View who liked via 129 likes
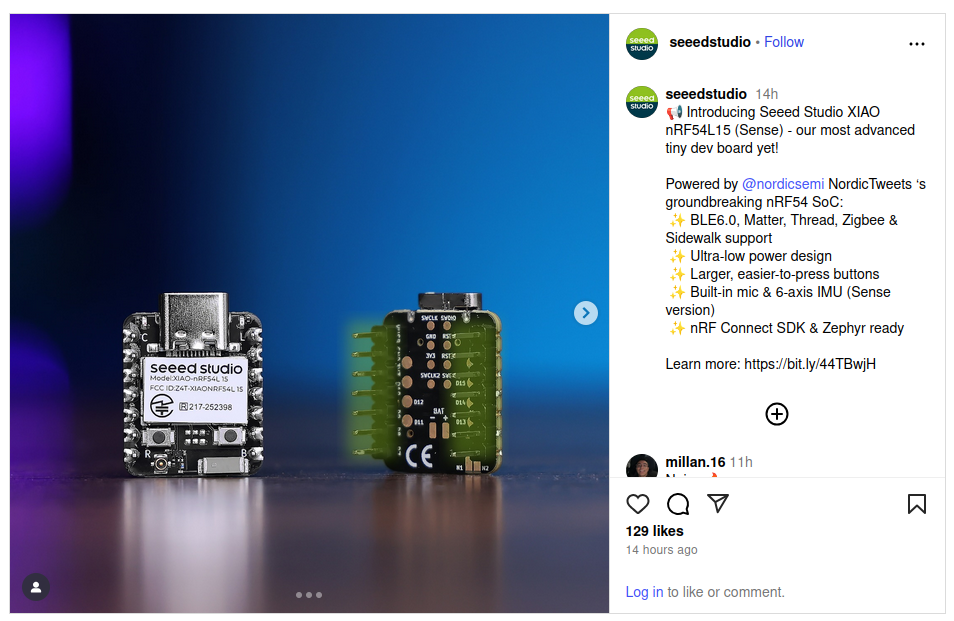This screenshot has height=621, width=954. coord(654,531)
